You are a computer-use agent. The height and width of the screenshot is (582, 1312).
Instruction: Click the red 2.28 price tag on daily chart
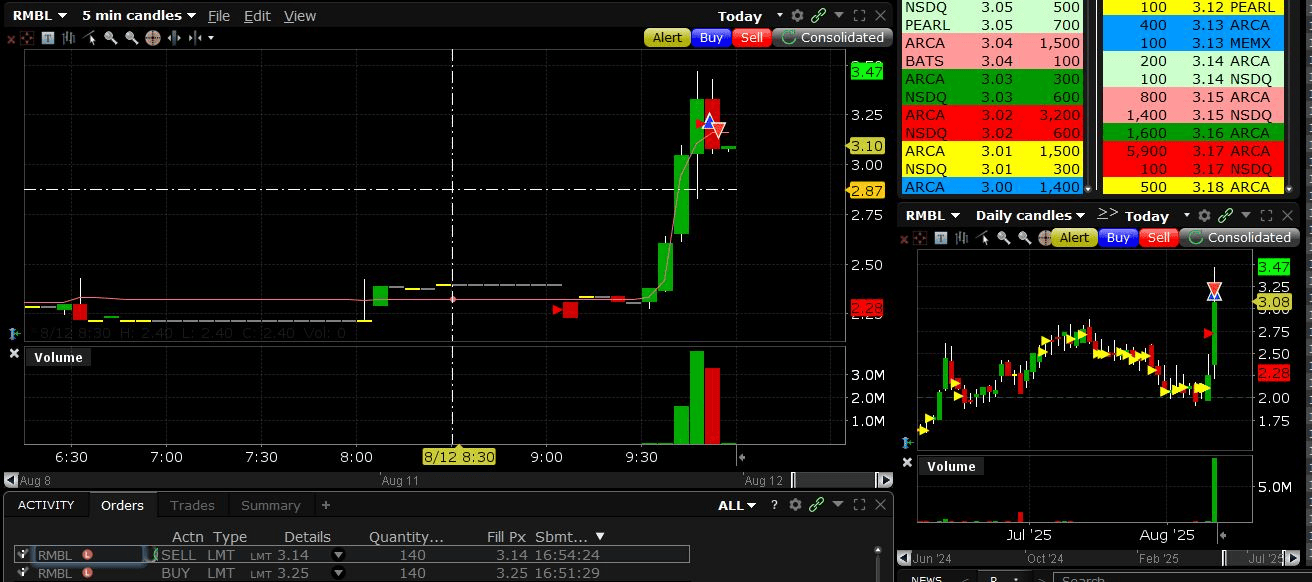coord(1273,373)
